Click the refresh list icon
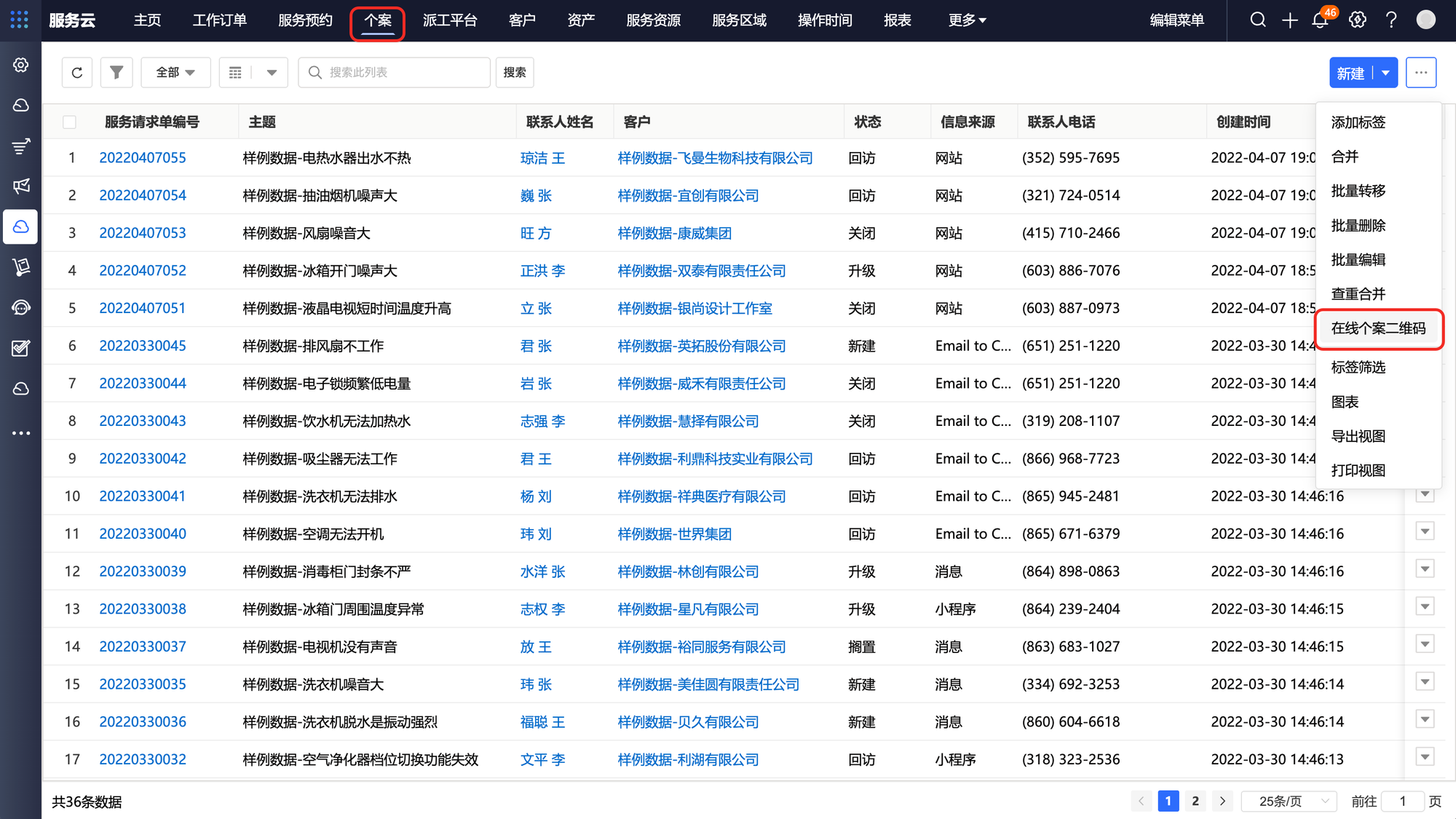The width and height of the screenshot is (1456, 819). click(77, 72)
